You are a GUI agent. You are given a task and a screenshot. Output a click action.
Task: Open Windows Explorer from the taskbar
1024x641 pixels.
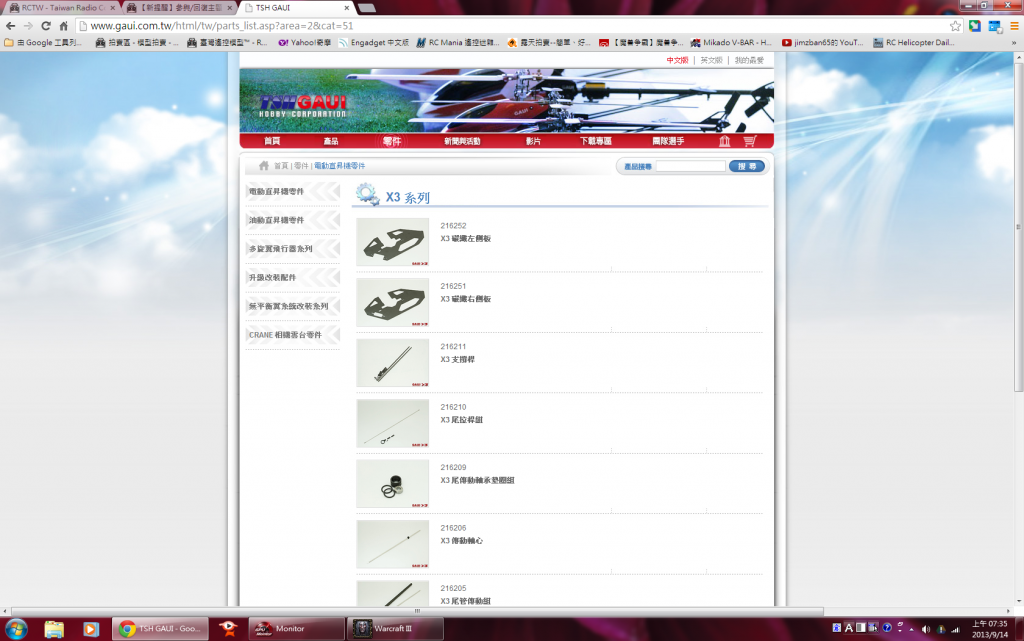[x=54, y=629]
